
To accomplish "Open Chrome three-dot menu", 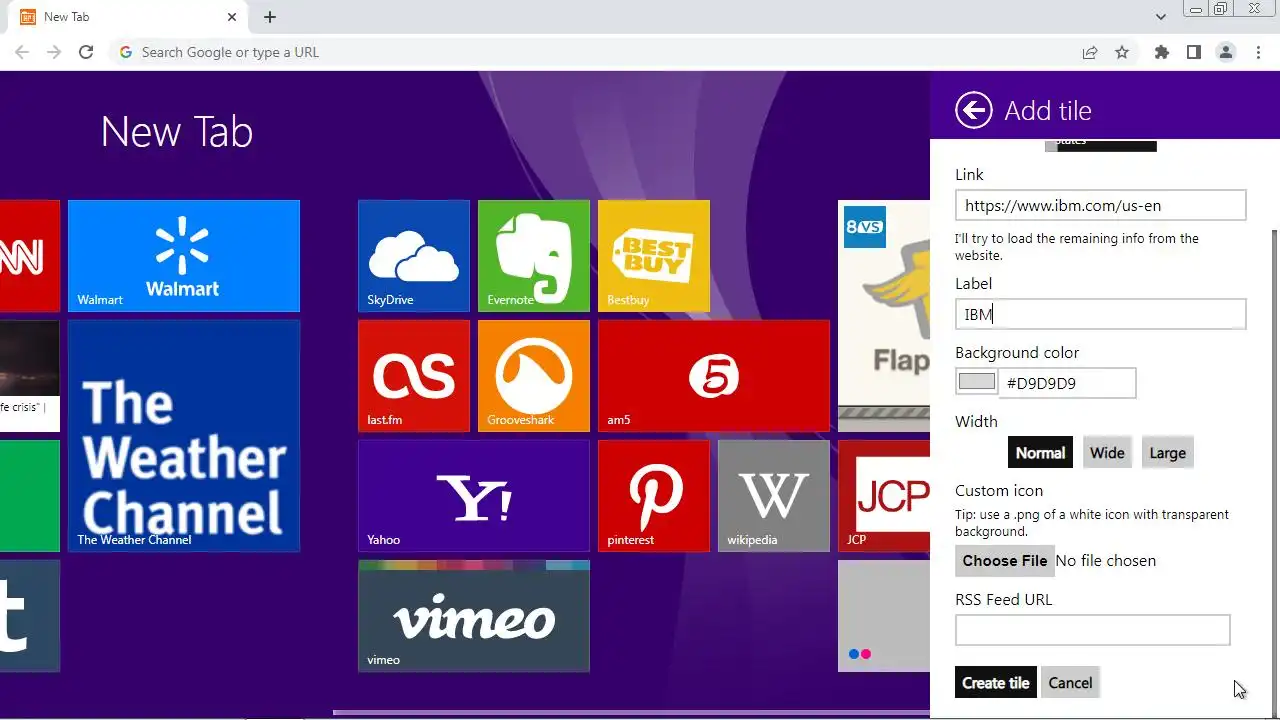I will (x=1258, y=52).
